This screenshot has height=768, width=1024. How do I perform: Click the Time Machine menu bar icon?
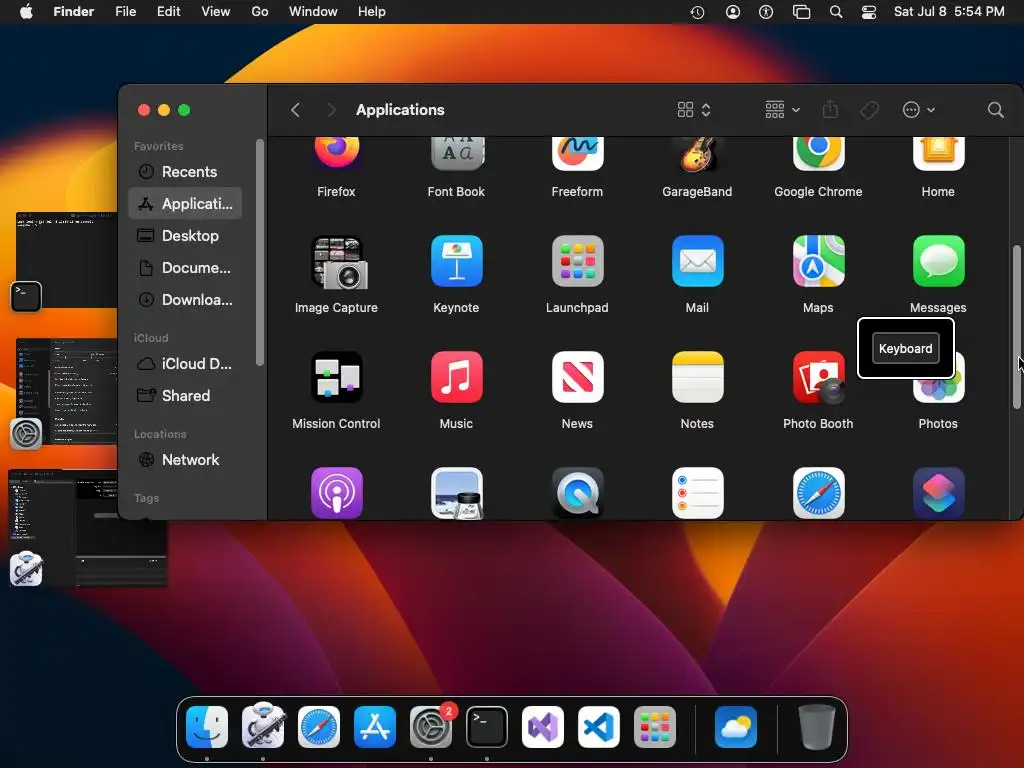(x=697, y=12)
